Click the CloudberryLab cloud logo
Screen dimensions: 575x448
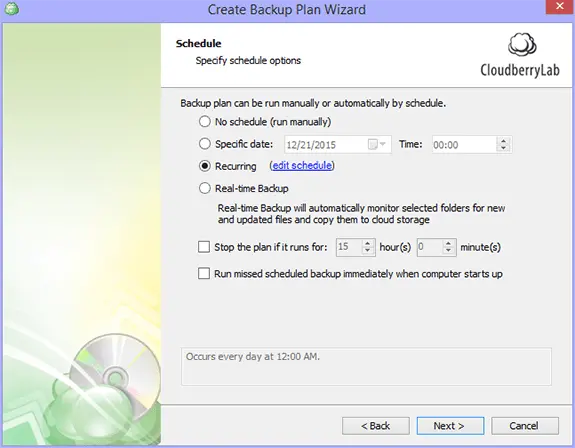tap(522, 45)
